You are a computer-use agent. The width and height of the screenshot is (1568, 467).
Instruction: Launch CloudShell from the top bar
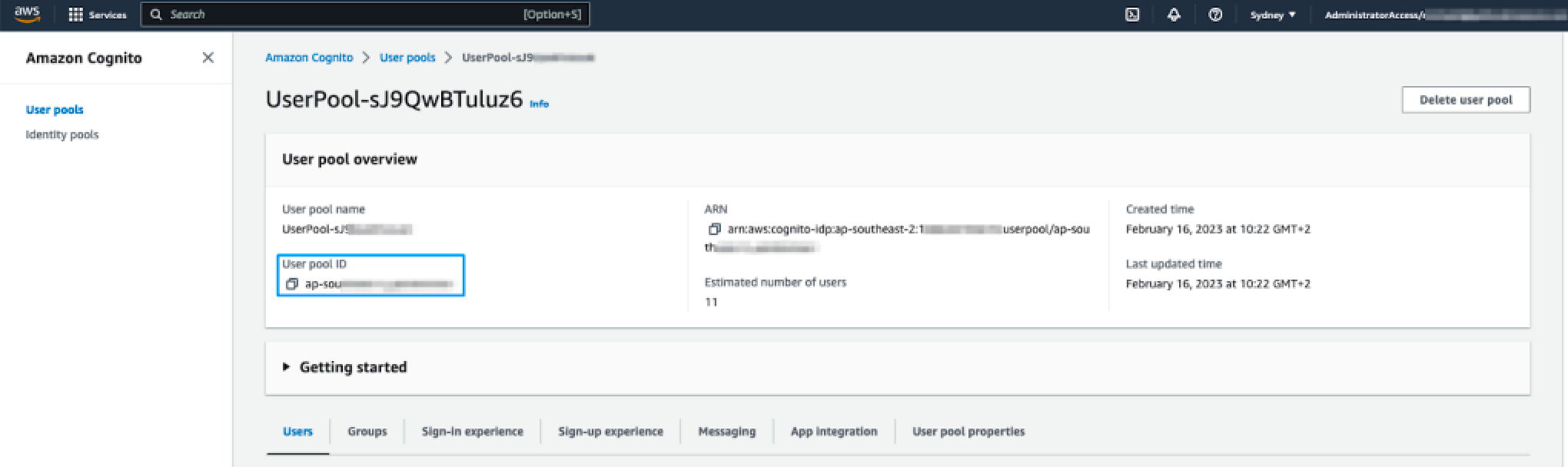pos(1132,15)
